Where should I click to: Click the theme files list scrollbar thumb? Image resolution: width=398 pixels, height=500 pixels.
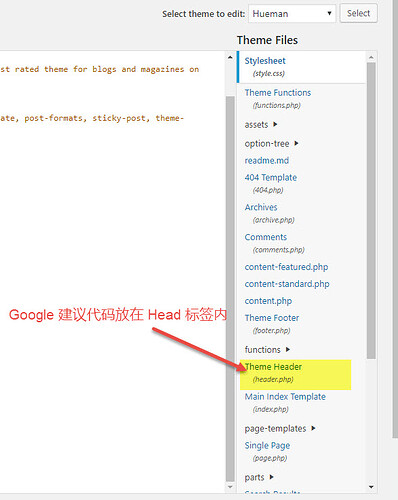pyautogui.click(x=371, y=211)
